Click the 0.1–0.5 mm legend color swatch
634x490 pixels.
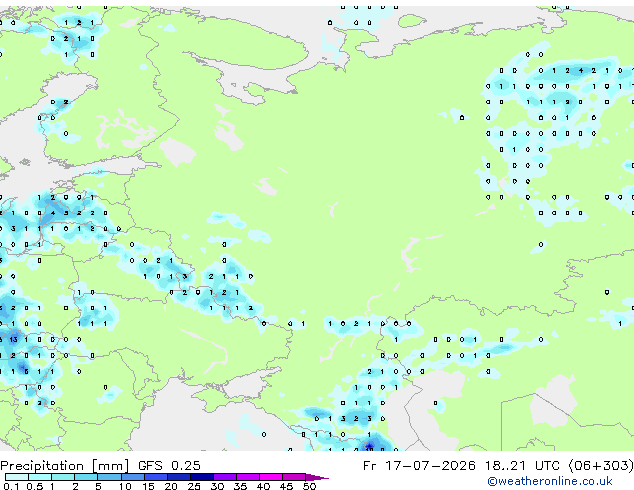[17, 477]
